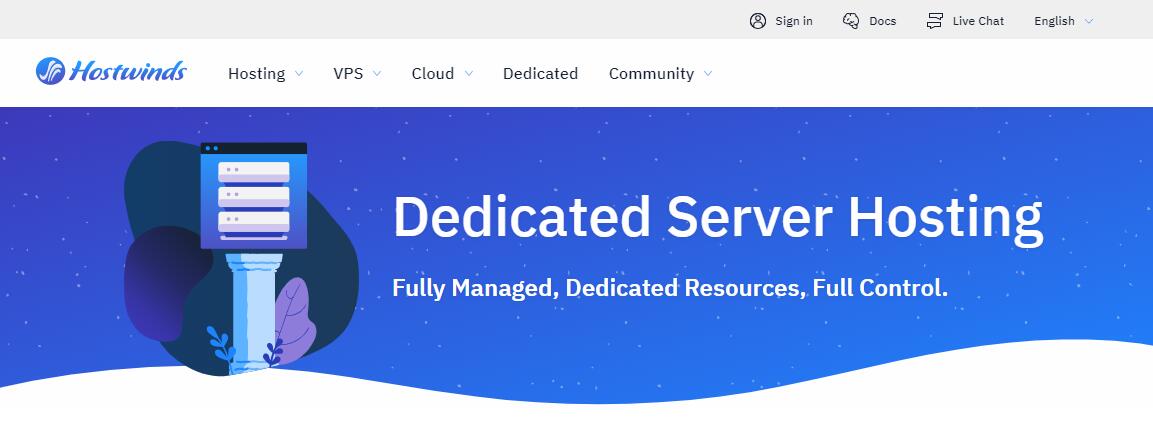Click the server pillar illustration
The image size is (1153, 442).
coord(241,258)
